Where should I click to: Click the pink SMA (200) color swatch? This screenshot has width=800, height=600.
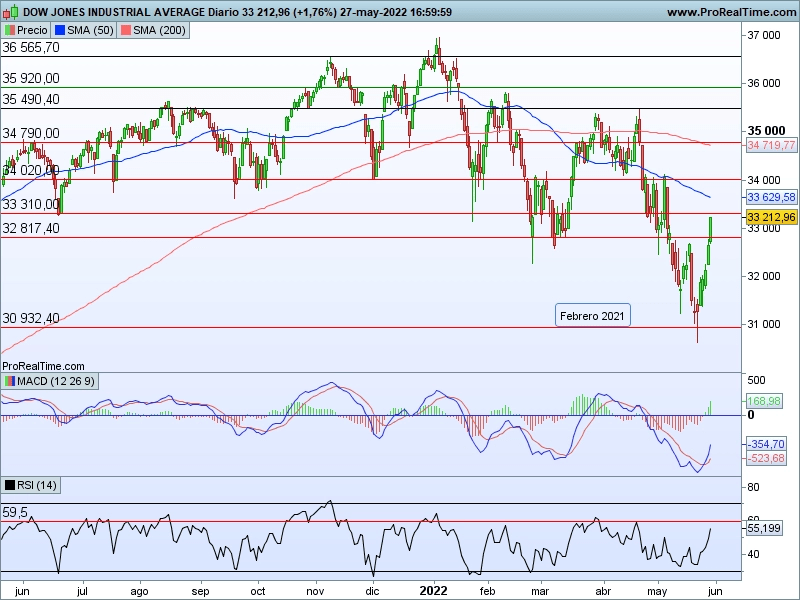click(x=125, y=30)
